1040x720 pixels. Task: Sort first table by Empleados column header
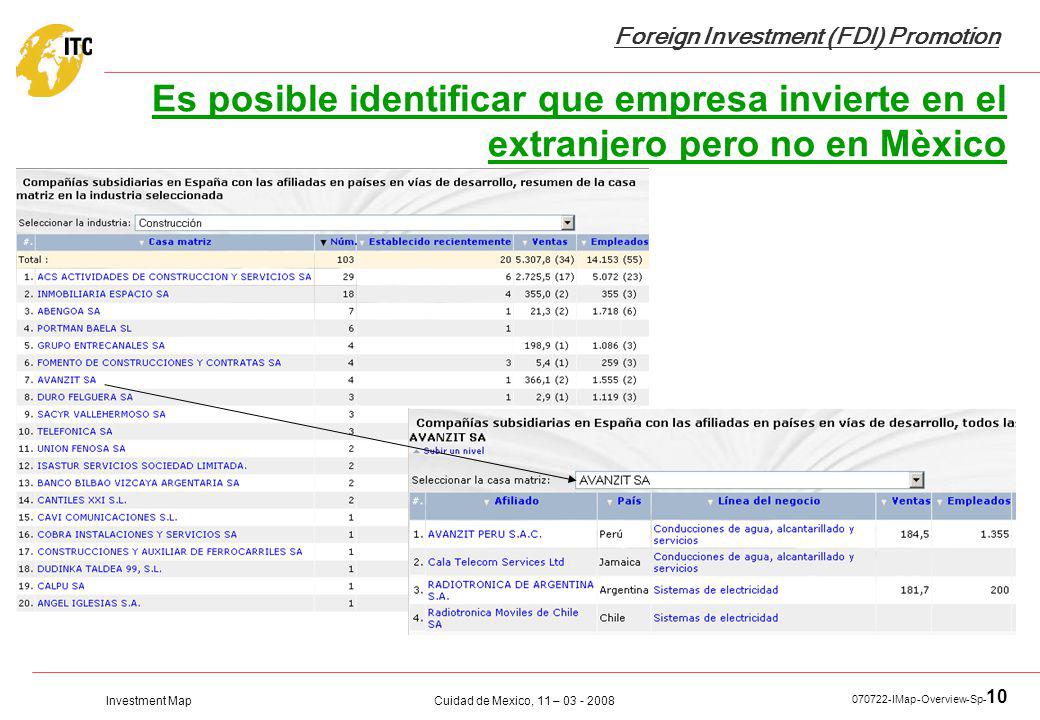click(x=619, y=242)
